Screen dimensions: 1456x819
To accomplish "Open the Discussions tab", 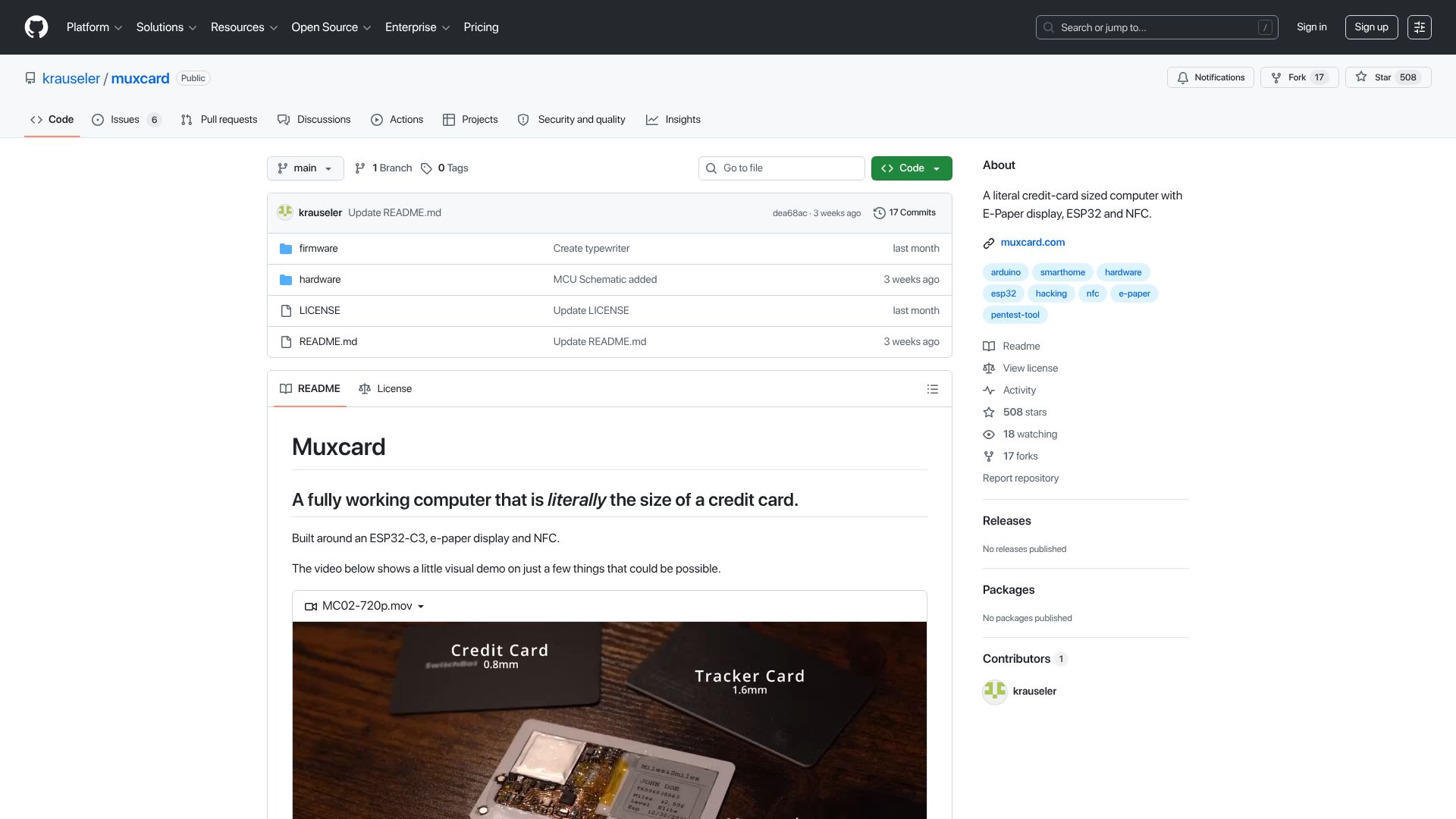I will pyautogui.click(x=314, y=120).
